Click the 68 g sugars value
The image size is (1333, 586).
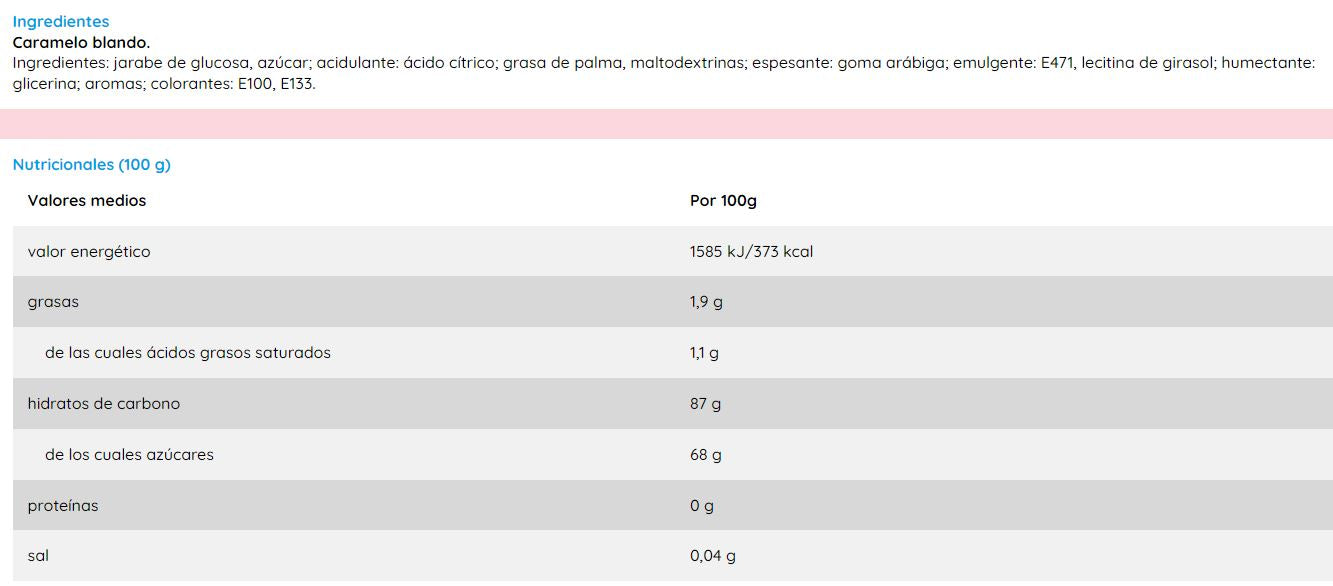pyautogui.click(x=705, y=455)
